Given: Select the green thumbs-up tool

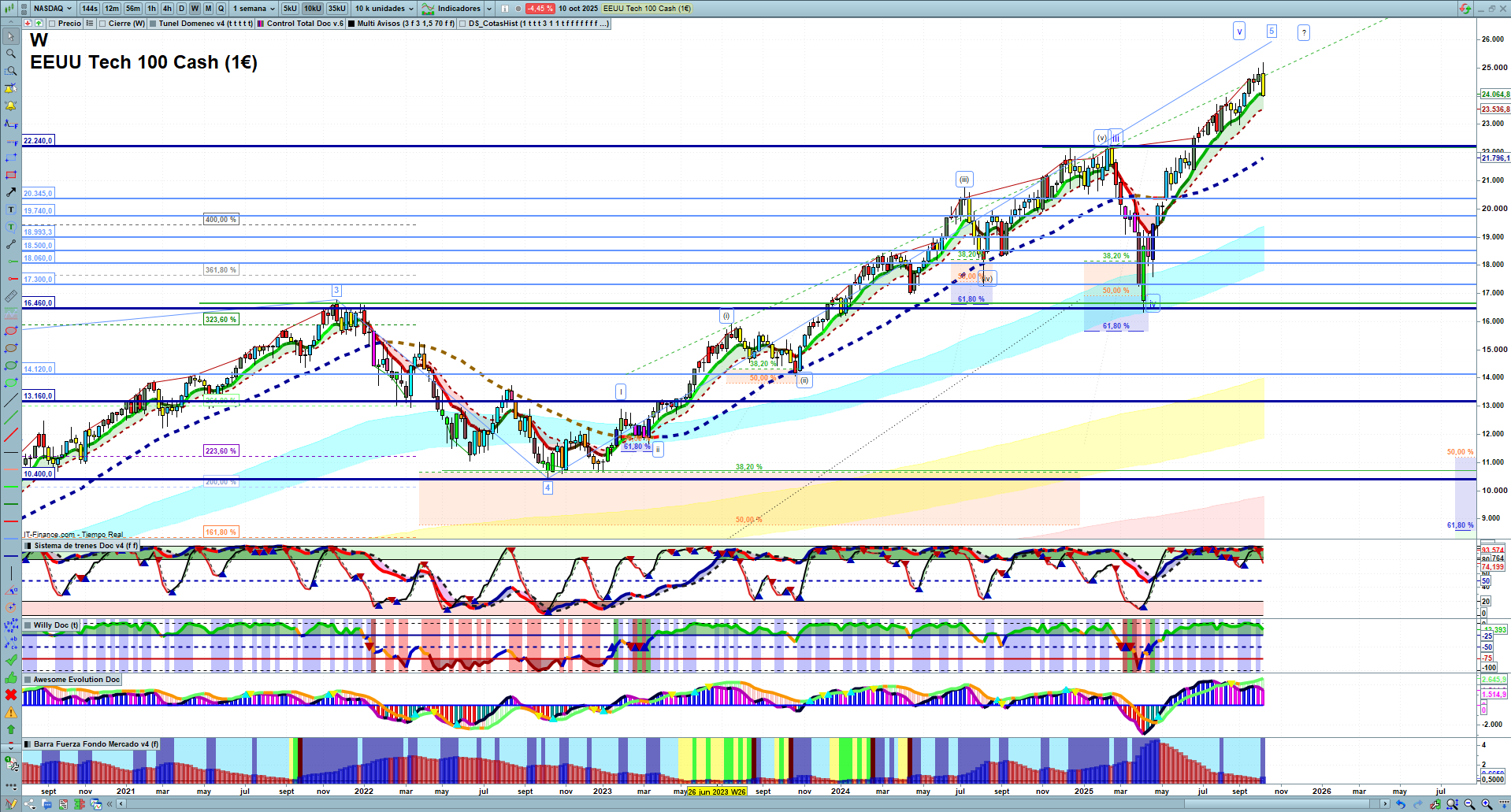Looking at the screenshot, I should [10, 677].
